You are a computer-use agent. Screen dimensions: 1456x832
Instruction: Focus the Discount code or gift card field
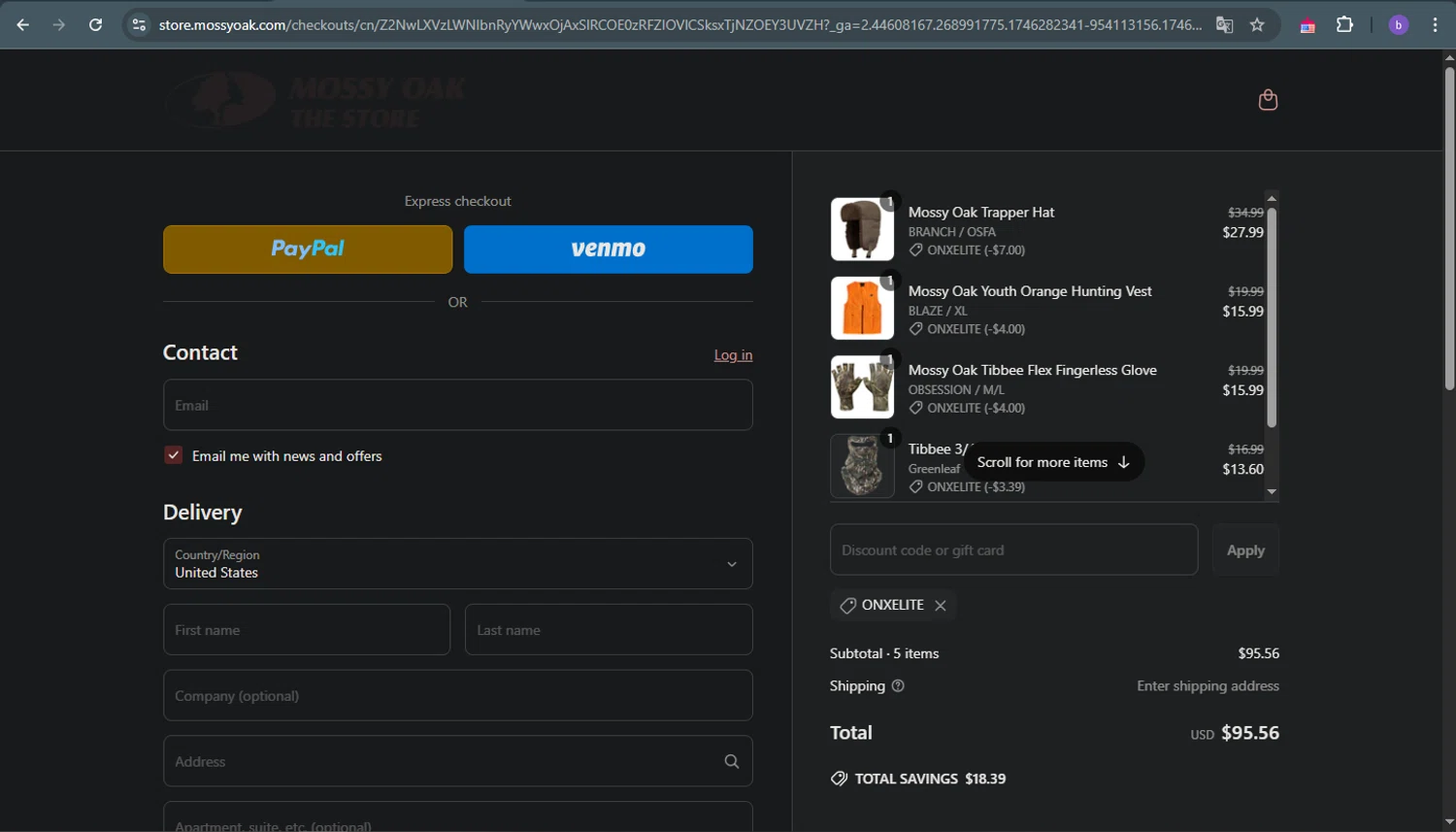[1013, 549]
